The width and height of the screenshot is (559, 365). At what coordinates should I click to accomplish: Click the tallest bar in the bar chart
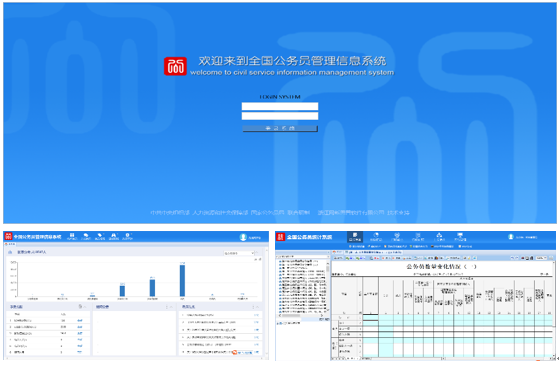pyautogui.click(x=182, y=280)
